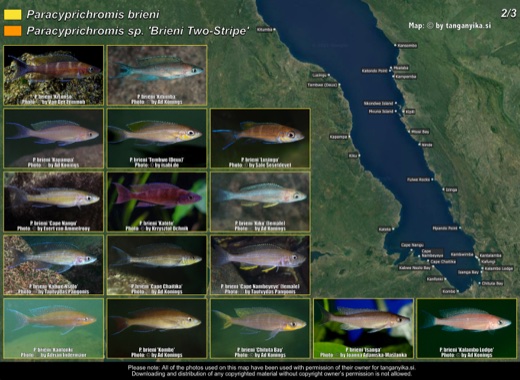The width and height of the screenshot is (520, 380).
Task: Open the P. brieni 'Kalambo Lodge' photo
Action: tap(467, 328)
